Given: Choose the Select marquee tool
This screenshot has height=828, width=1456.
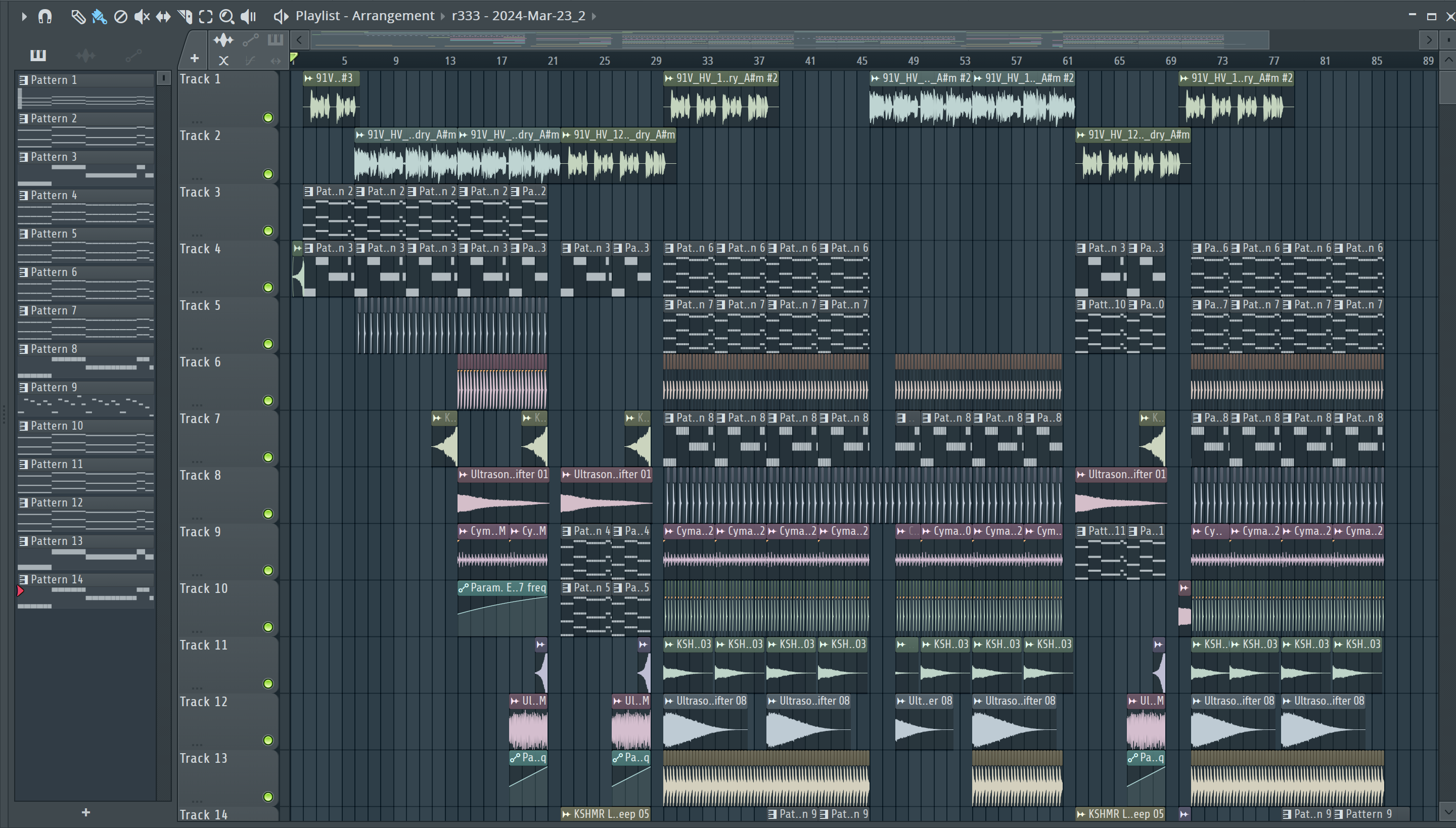Looking at the screenshot, I should coord(206,17).
